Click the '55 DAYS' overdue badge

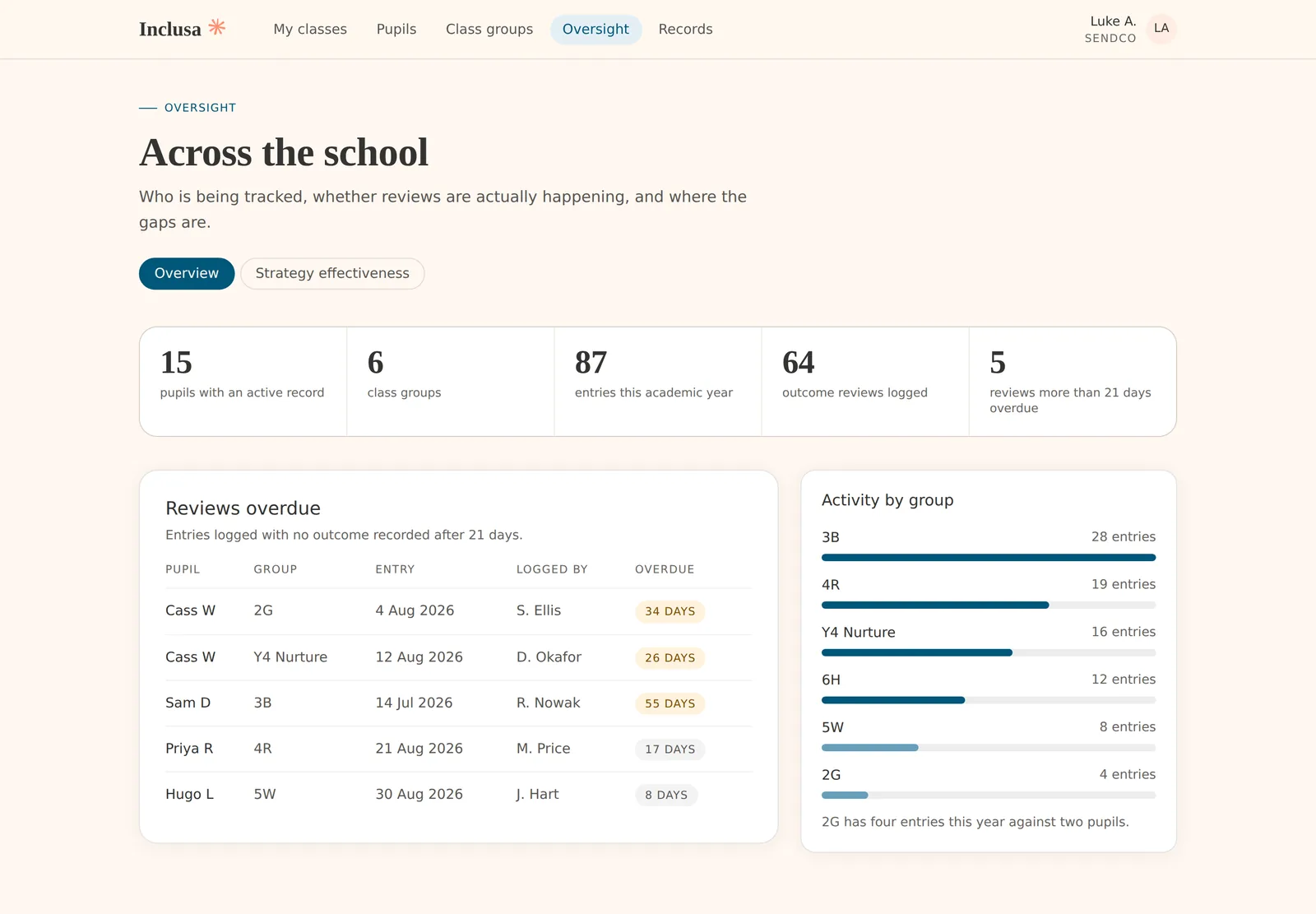pos(670,703)
